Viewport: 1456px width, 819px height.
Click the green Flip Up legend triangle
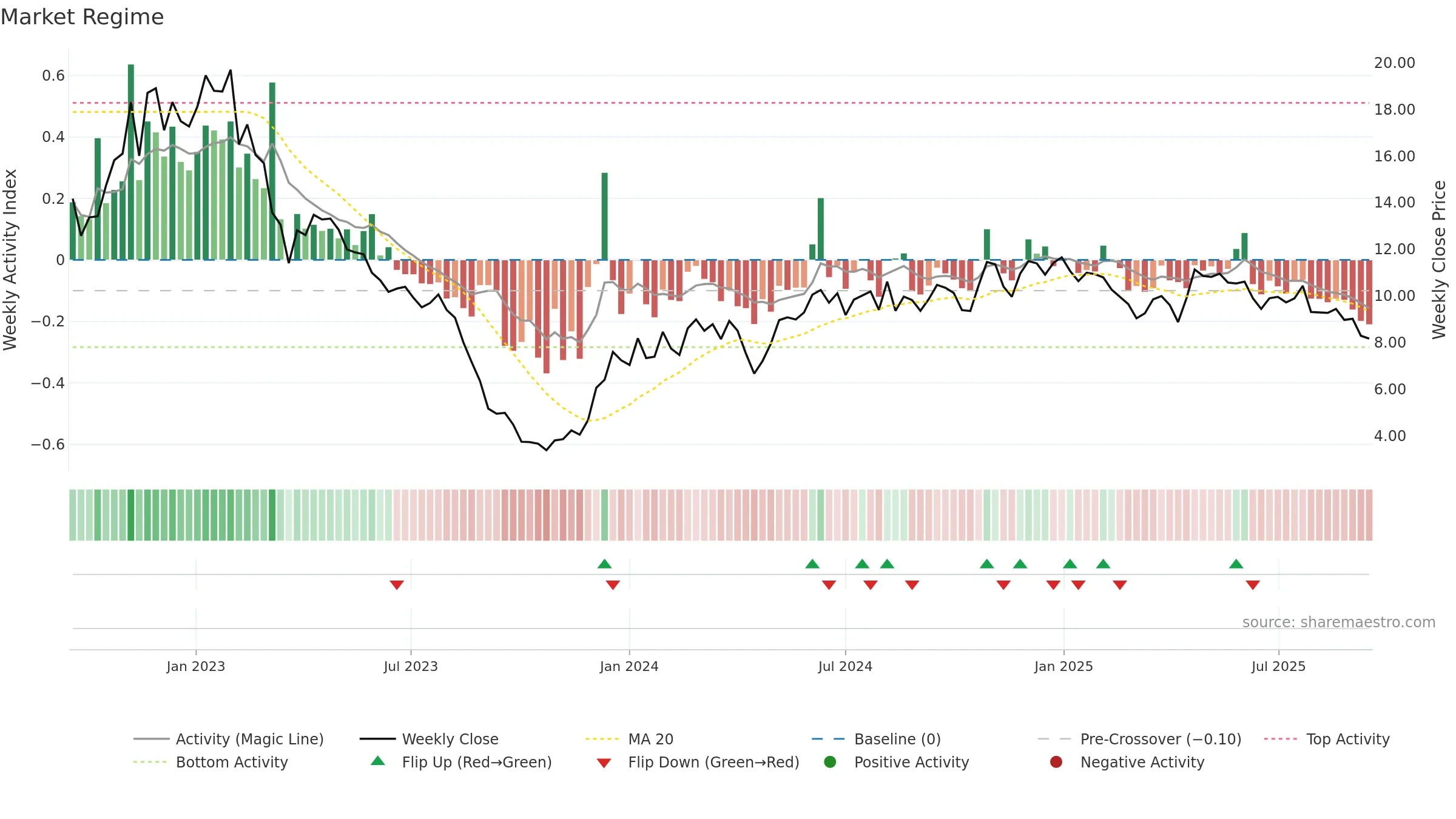point(378,761)
